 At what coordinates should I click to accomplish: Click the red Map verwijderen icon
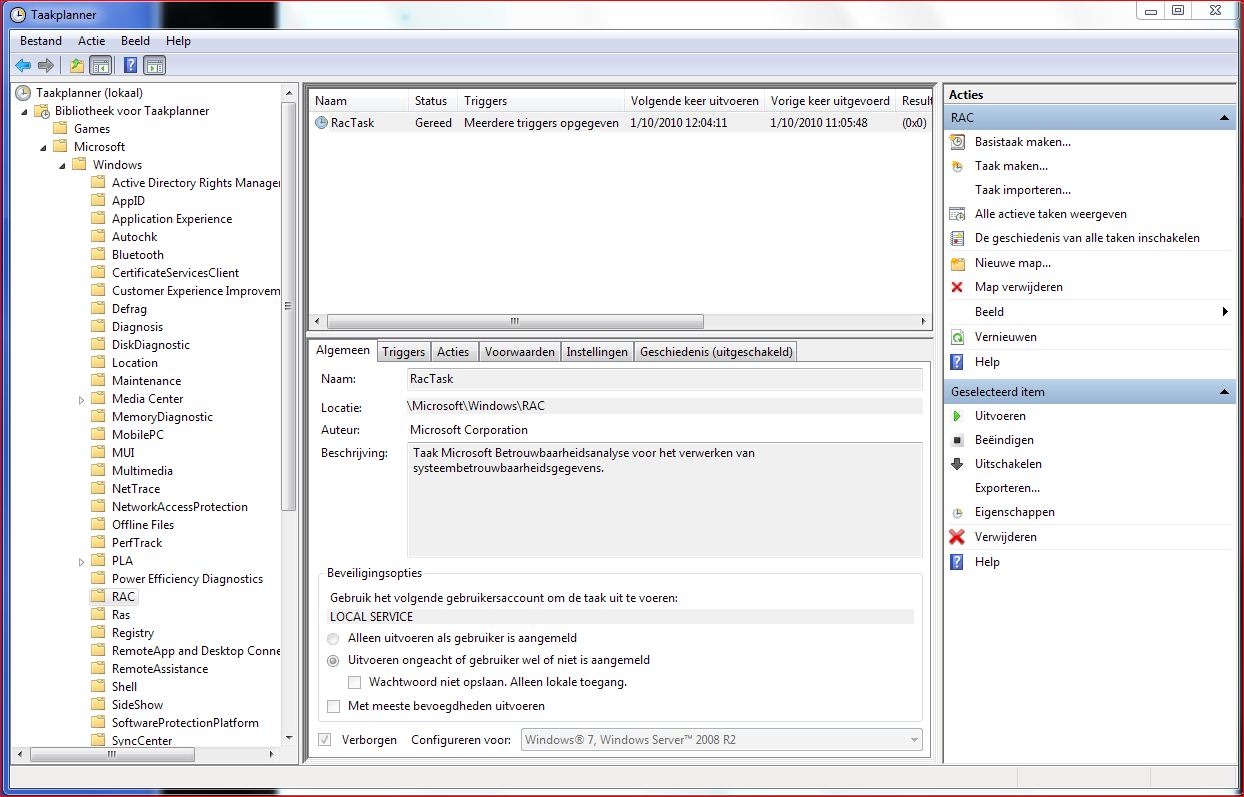[x=957, y=287]
